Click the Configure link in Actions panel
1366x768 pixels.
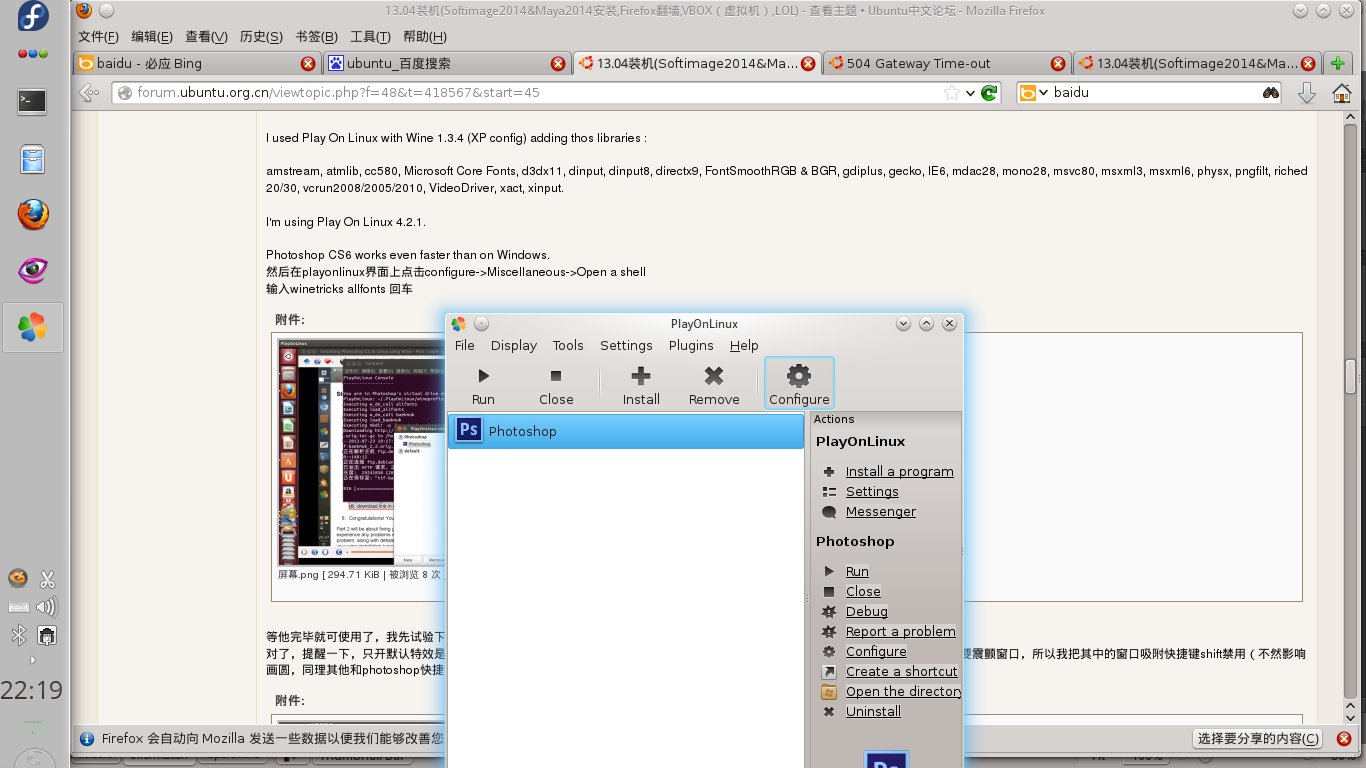pyautogui.click(x=876, y=651)
